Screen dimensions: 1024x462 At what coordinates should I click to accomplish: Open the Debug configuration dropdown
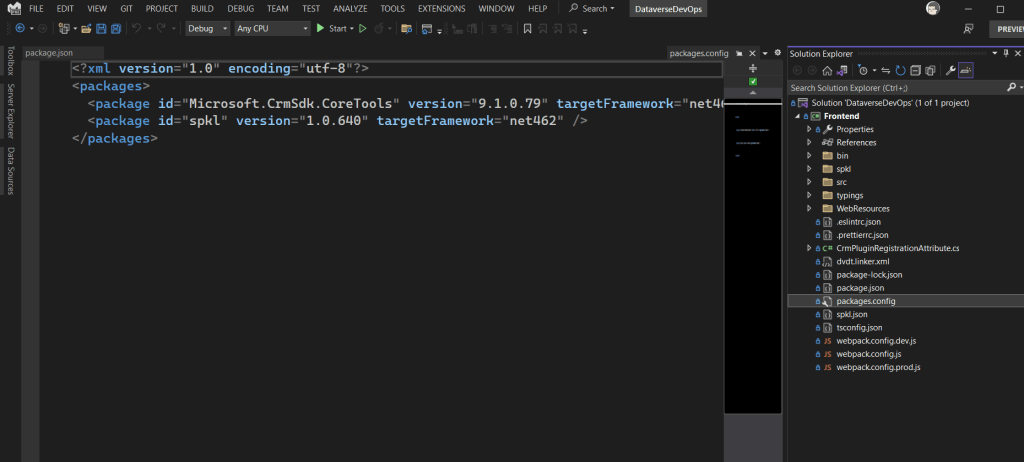tap(208, 28)
